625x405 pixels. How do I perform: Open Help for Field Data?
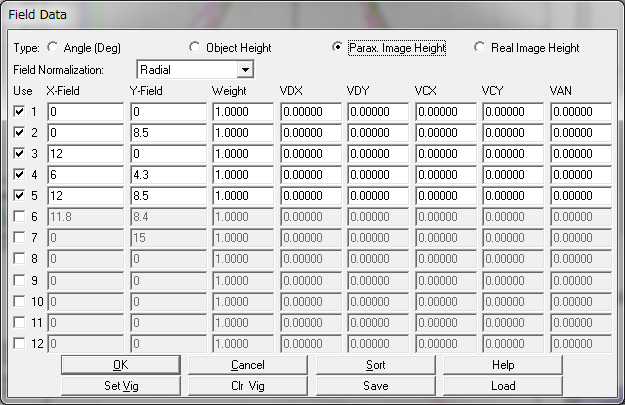[503, 365]
